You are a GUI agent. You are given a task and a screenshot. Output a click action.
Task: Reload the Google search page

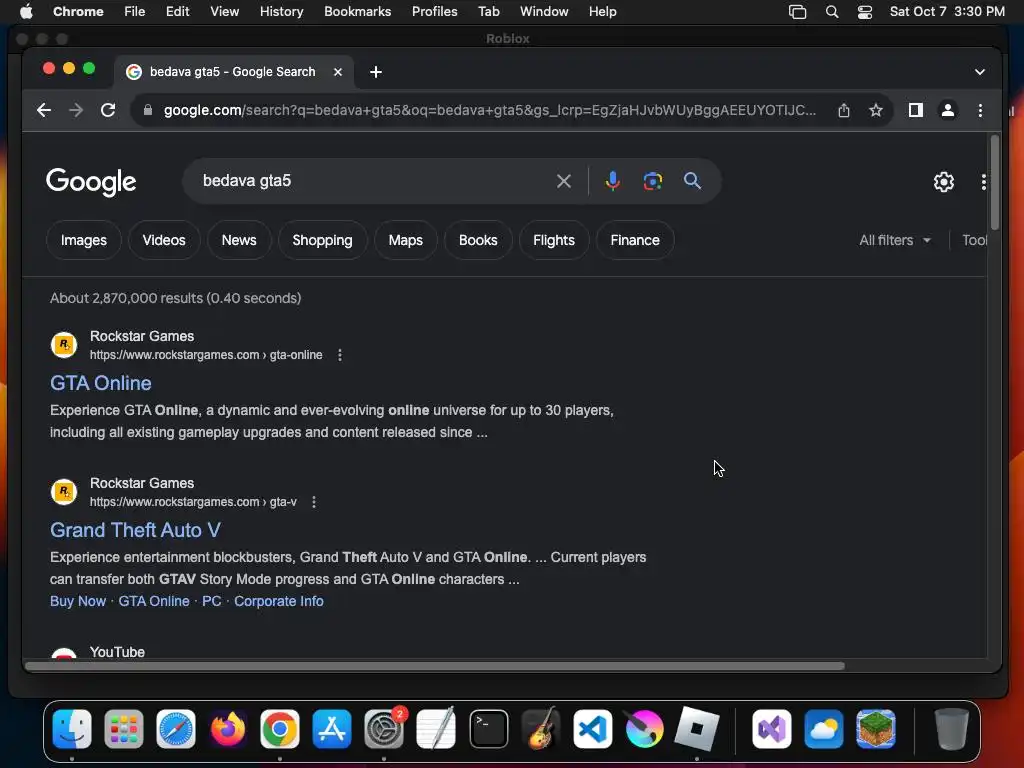(x=108, y=110)
